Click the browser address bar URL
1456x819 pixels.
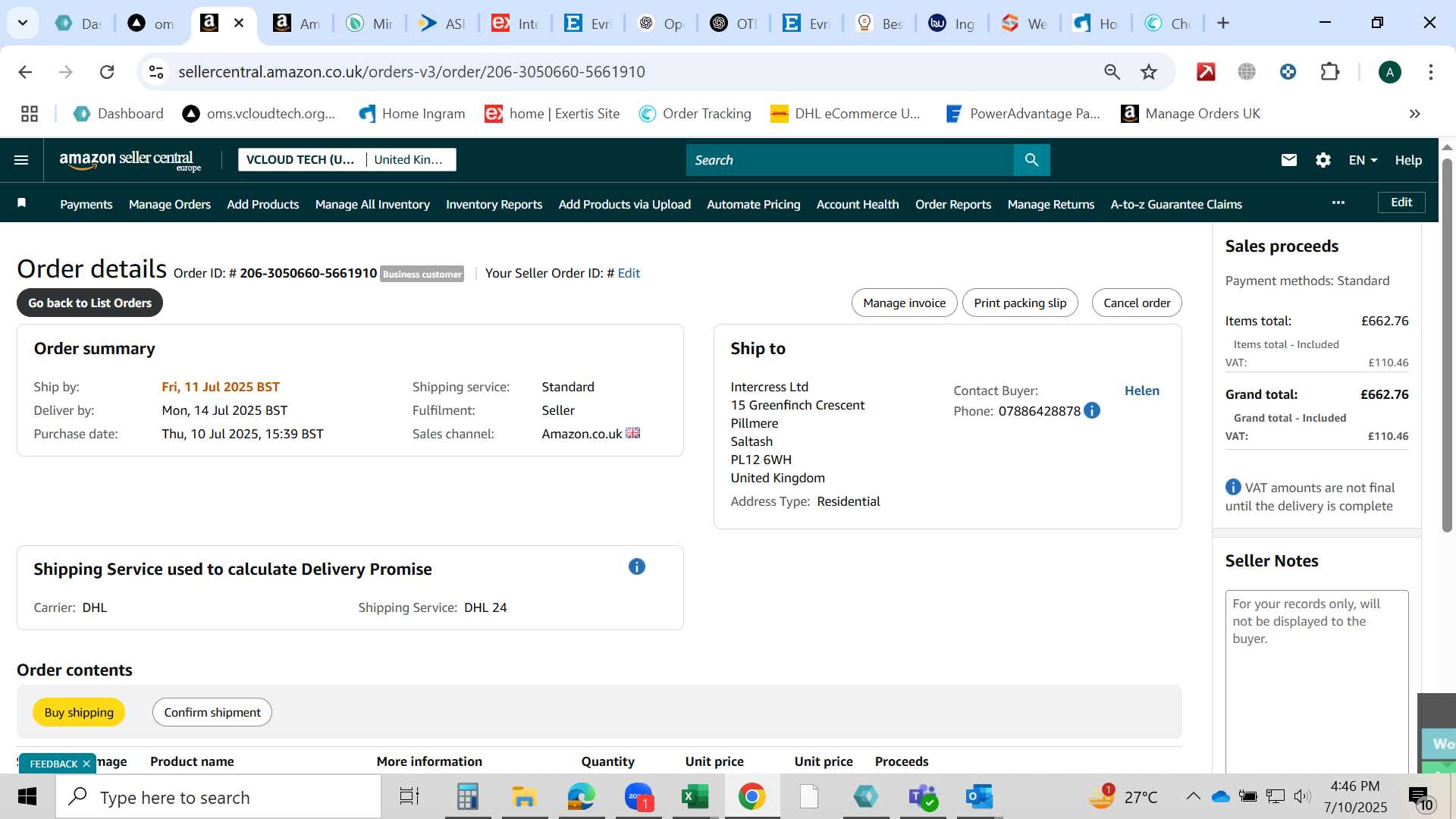pyautogui.click(x=412, y=72)
